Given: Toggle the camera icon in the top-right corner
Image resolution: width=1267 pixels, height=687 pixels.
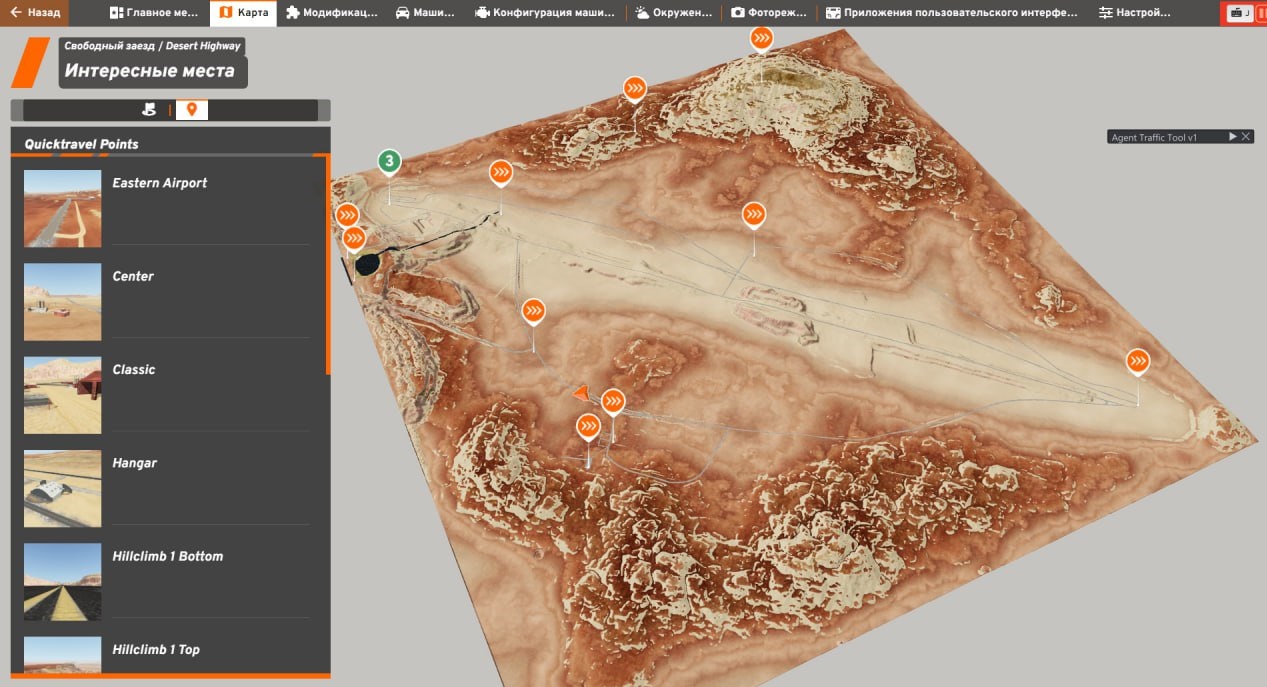Looking at the screenshot, I should point(1240,12).
